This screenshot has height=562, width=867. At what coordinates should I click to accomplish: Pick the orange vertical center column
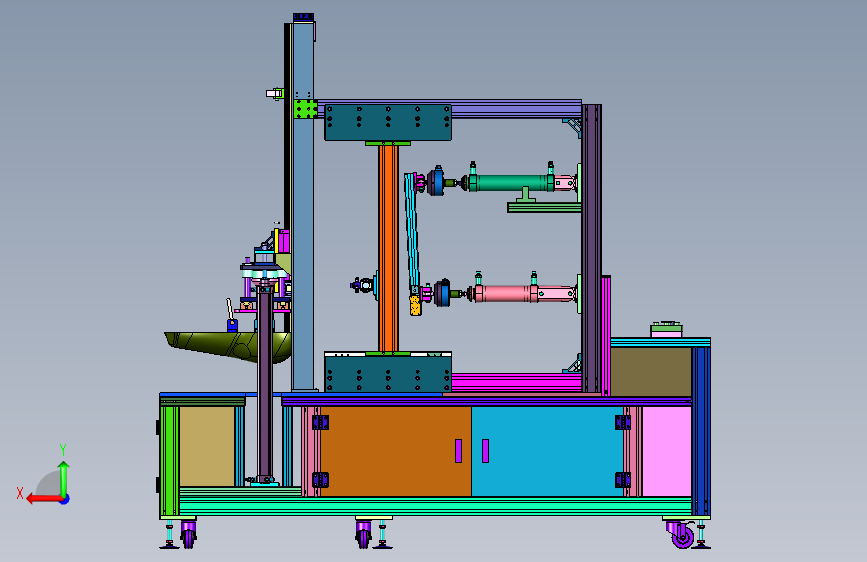[x=388, y=248]
